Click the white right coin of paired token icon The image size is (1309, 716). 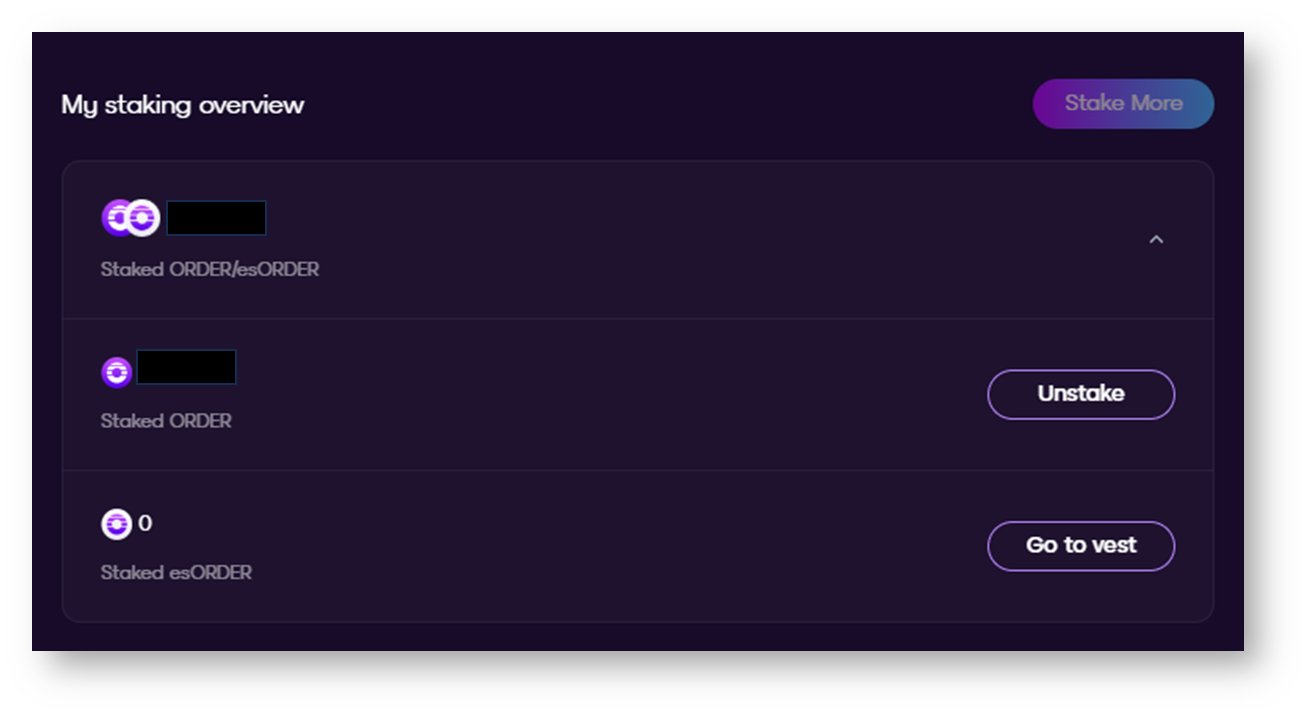143,218
